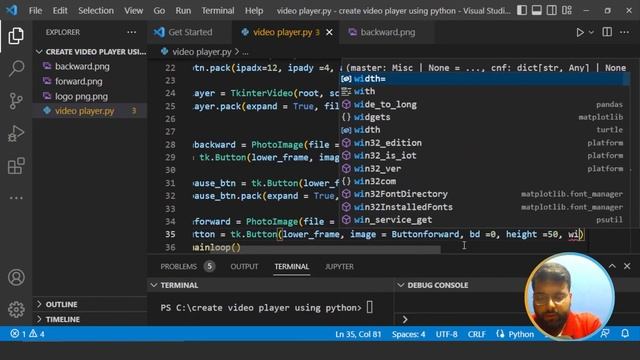The image size is (640, 360).
Task: Open the Edit menu
Action: 60,11
